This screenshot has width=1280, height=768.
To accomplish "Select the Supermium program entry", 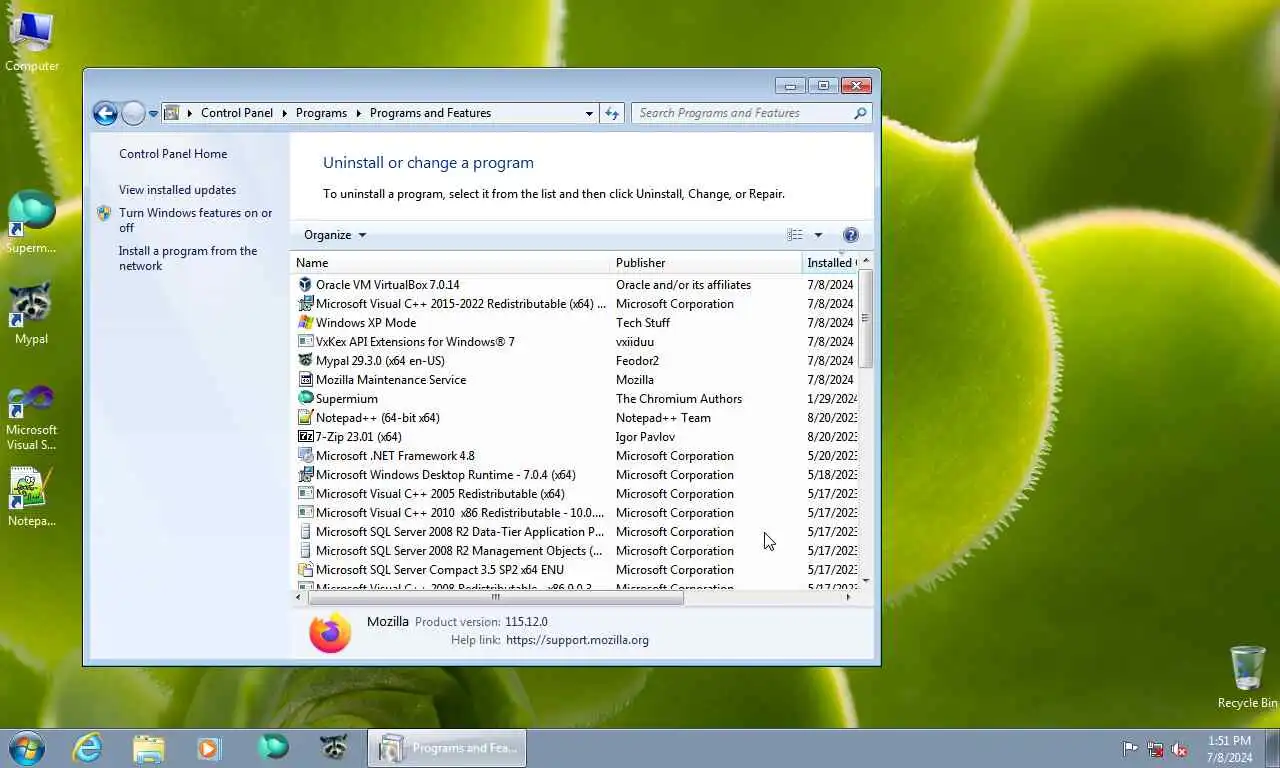I will pyautogui.click(x=575, y=399).
